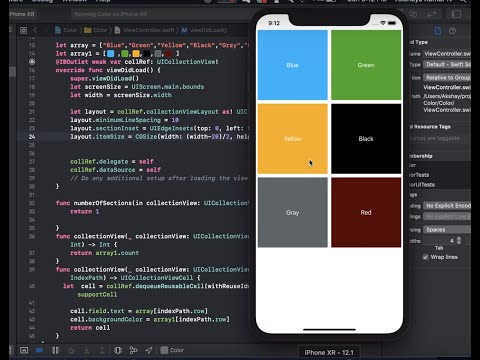The height and width of the screenshot is (360, 480).
Task: Open the Debug View Hierarchy icon
Action: pyautogui.click(x=118, y=350)
